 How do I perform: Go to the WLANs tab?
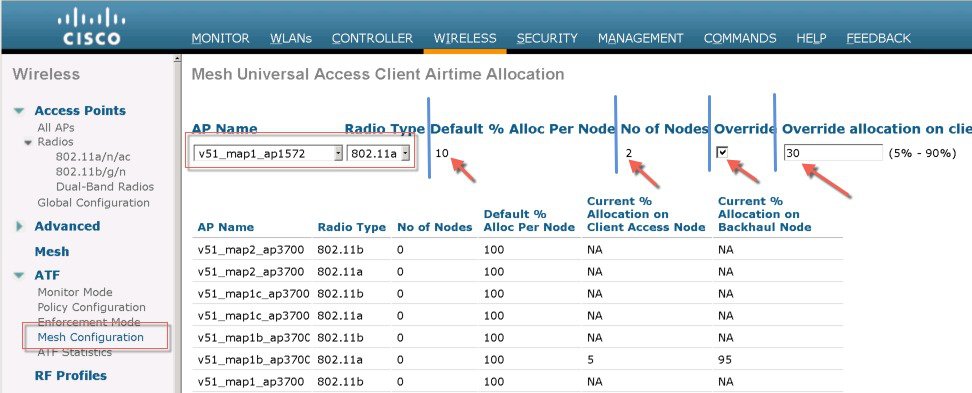coord(291,38)
